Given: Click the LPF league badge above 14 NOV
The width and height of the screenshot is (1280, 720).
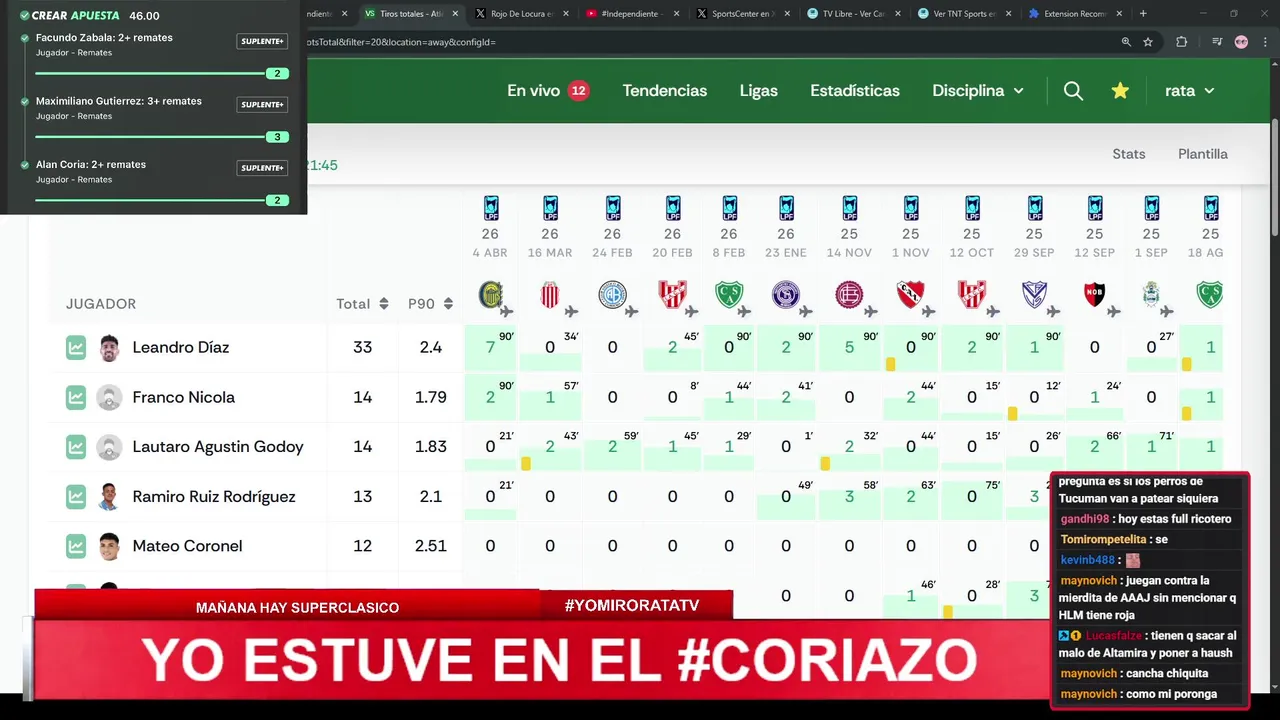Looking at the screenshot, I should pyautogui.click(x=849, y=208).
